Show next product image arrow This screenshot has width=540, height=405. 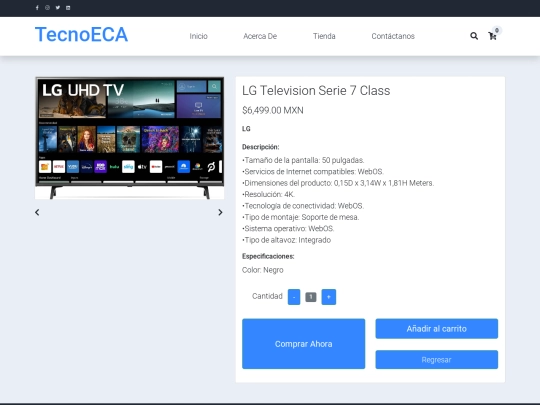[x=220, y=212]
